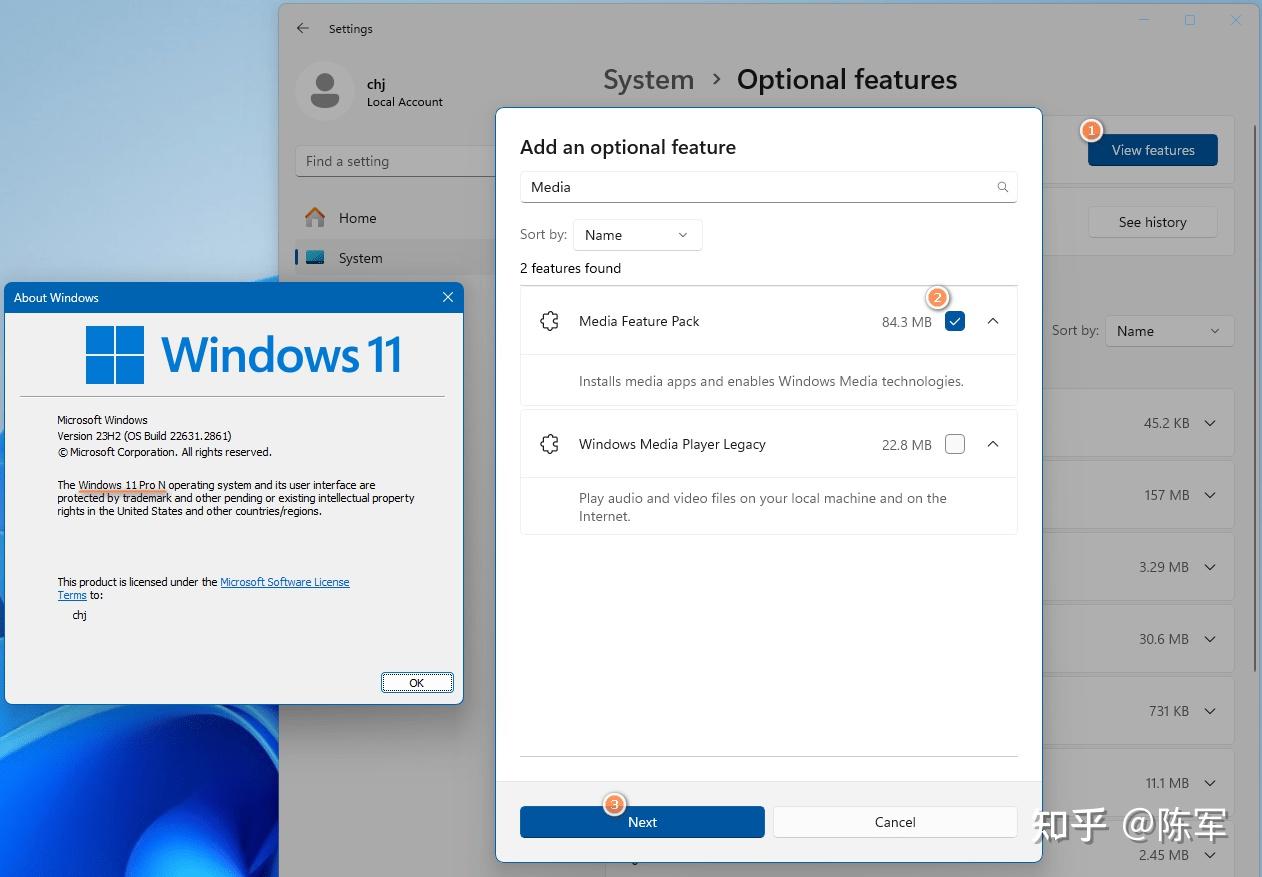Click the Windows Media Player Legacy name
The width and height of the screenshot is (1262, 877).
(x=672, y=444)
